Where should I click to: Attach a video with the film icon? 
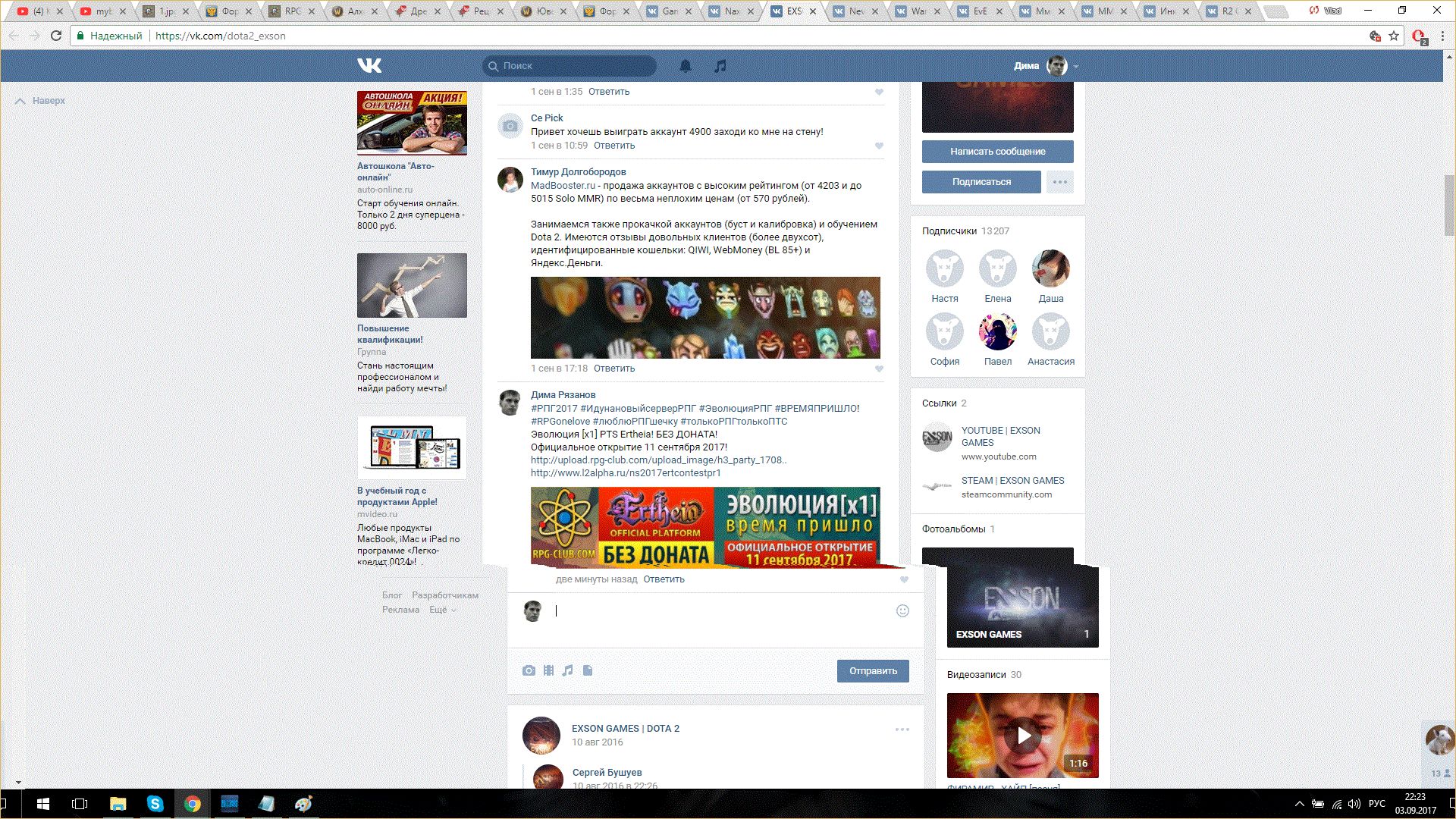click(548, 670)
